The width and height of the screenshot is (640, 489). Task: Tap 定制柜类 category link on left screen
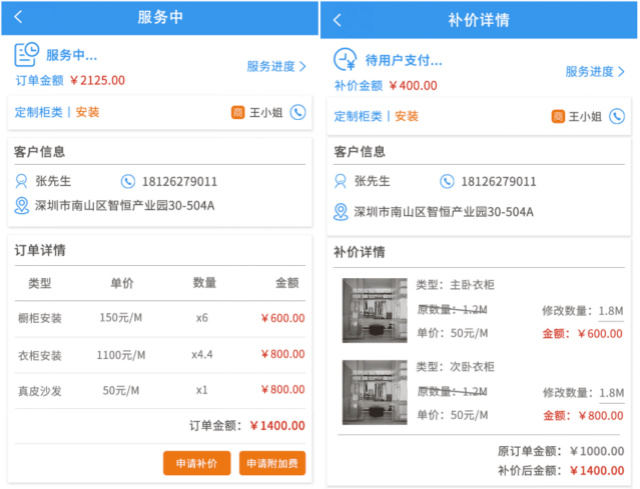coord(38,112)
